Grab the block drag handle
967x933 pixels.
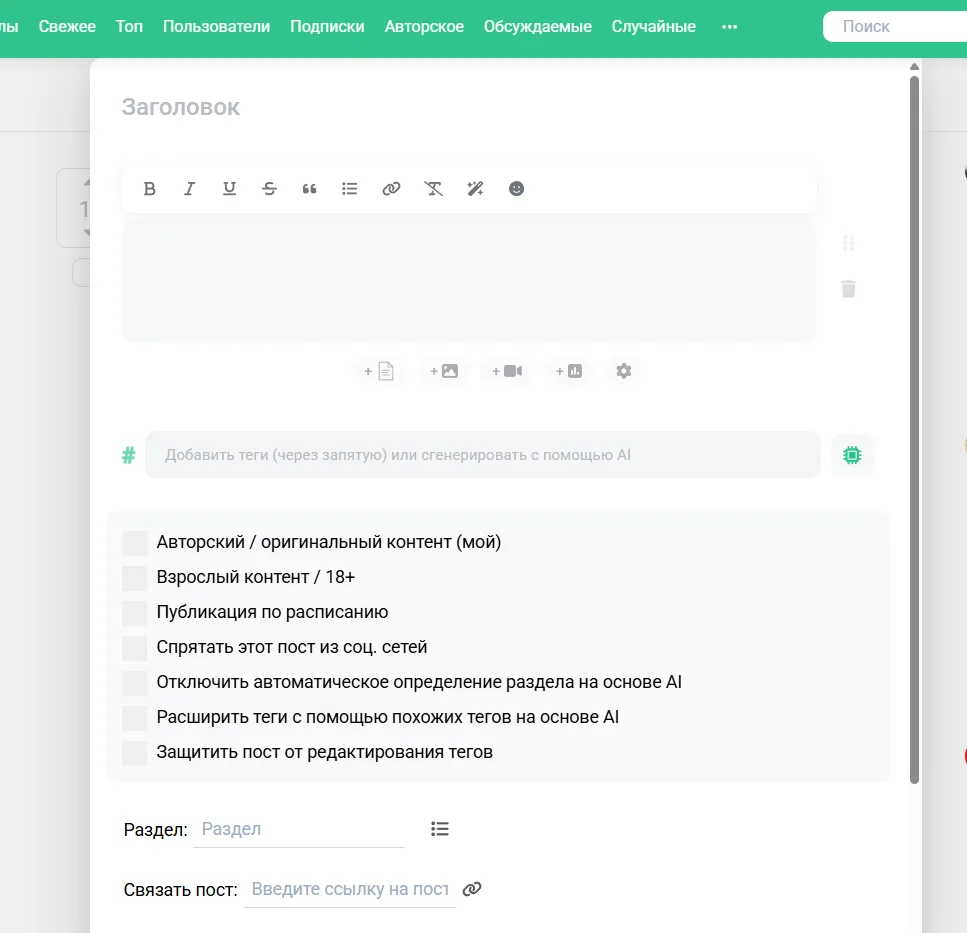pos(849,243)
